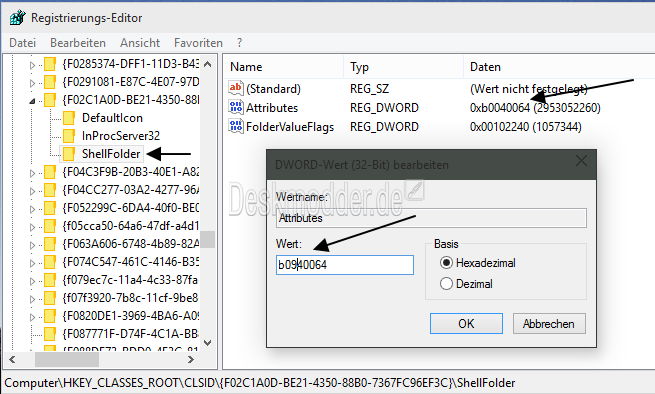Click the tree scroll down arrow
The image size is (655, 394).
click(208, 343)
